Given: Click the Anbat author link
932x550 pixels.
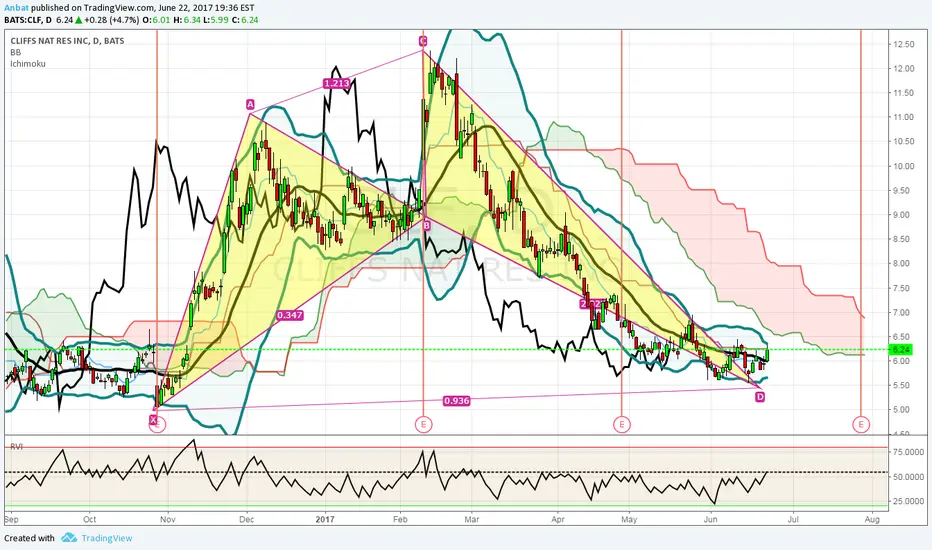Looking at the screenshot, I should (x=17, y=8).
